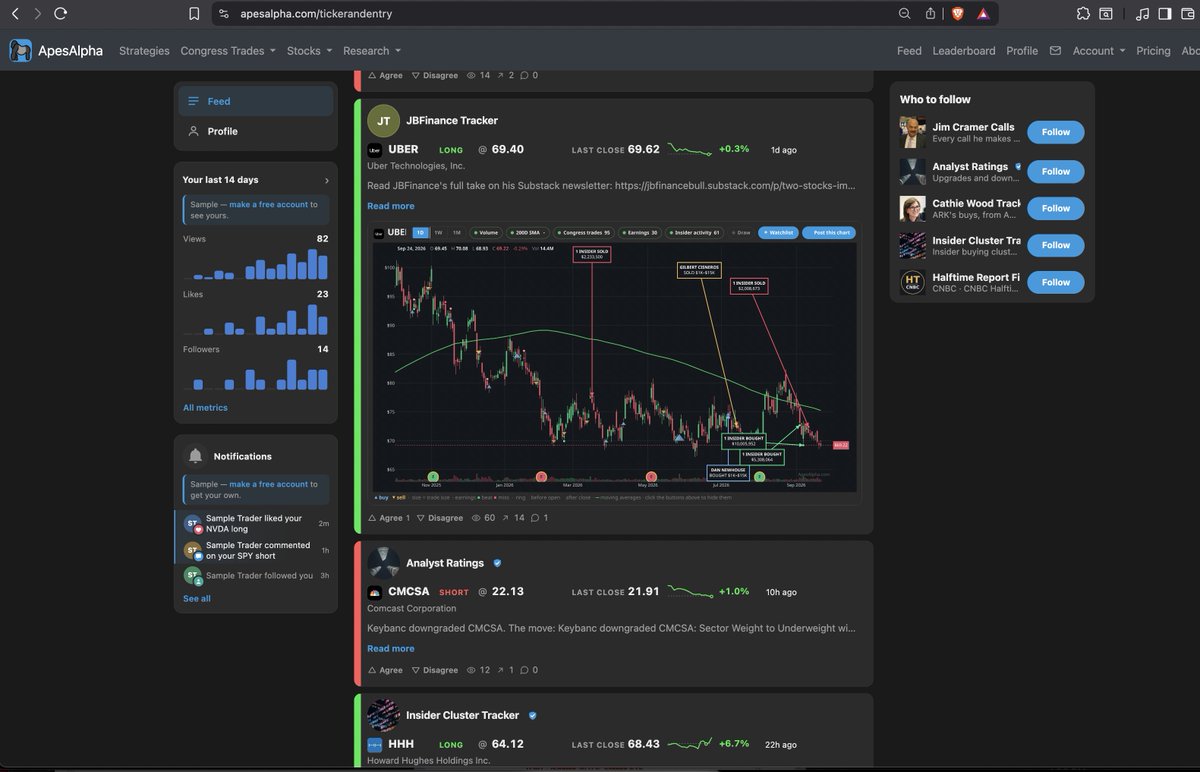This screenshot has width=1200, height=772.
Task: Select the Feed tab in the sidebar
Action: click(256, 101)
